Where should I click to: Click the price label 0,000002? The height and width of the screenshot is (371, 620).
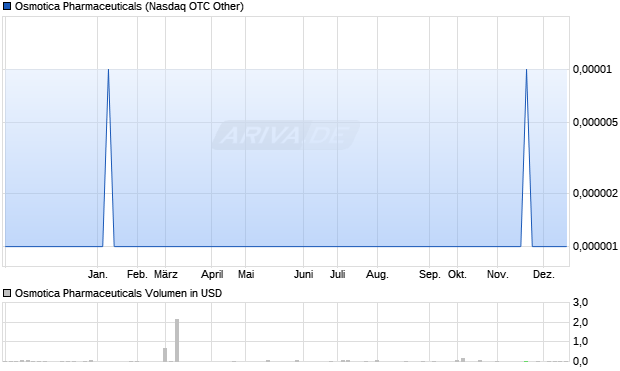(x=595, y=193)
